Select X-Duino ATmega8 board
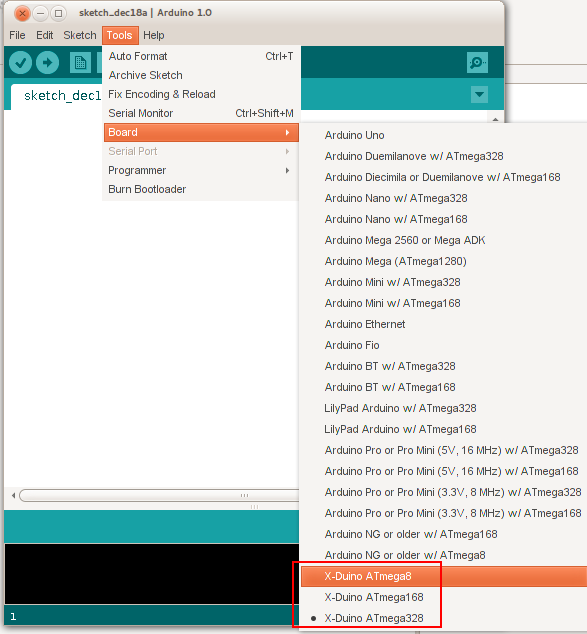This screenshot has height=634, width=587. (x=444, y=577)
